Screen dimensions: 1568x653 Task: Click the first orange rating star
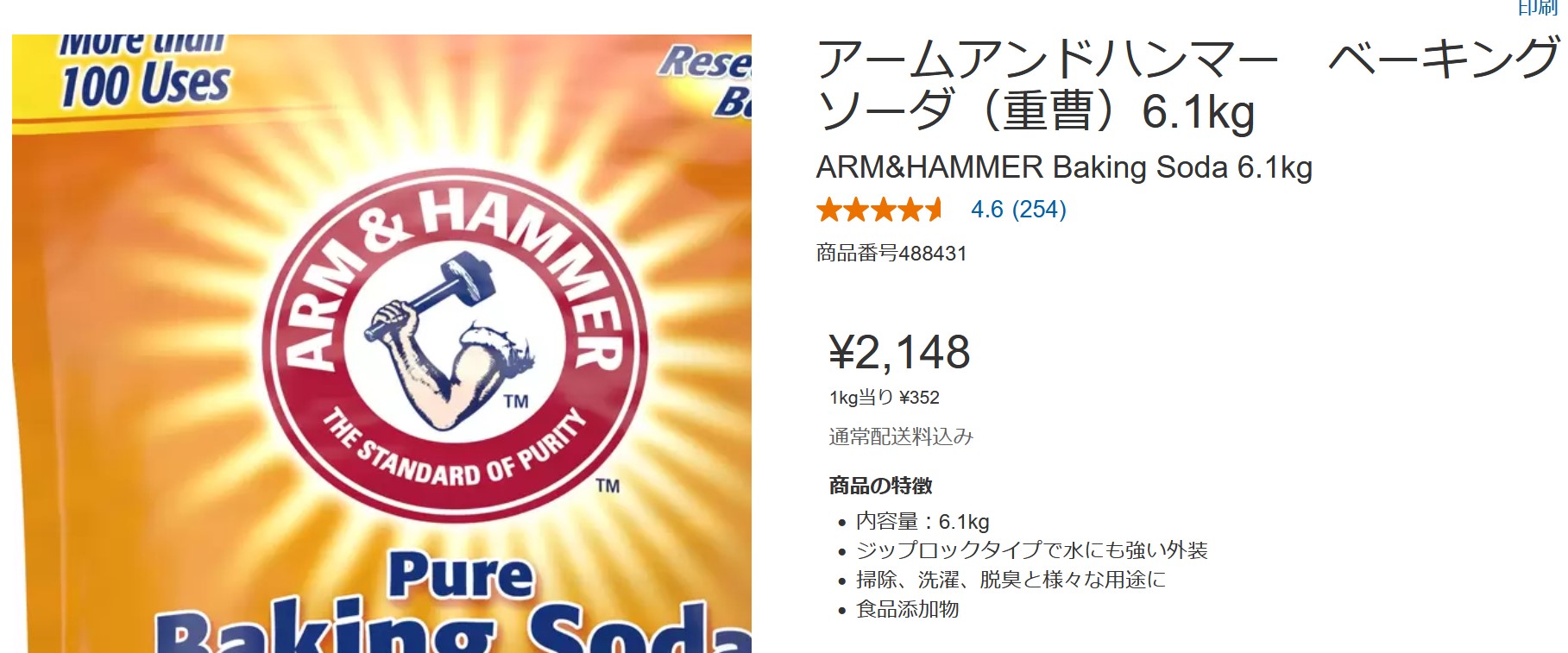click(829, 210)
